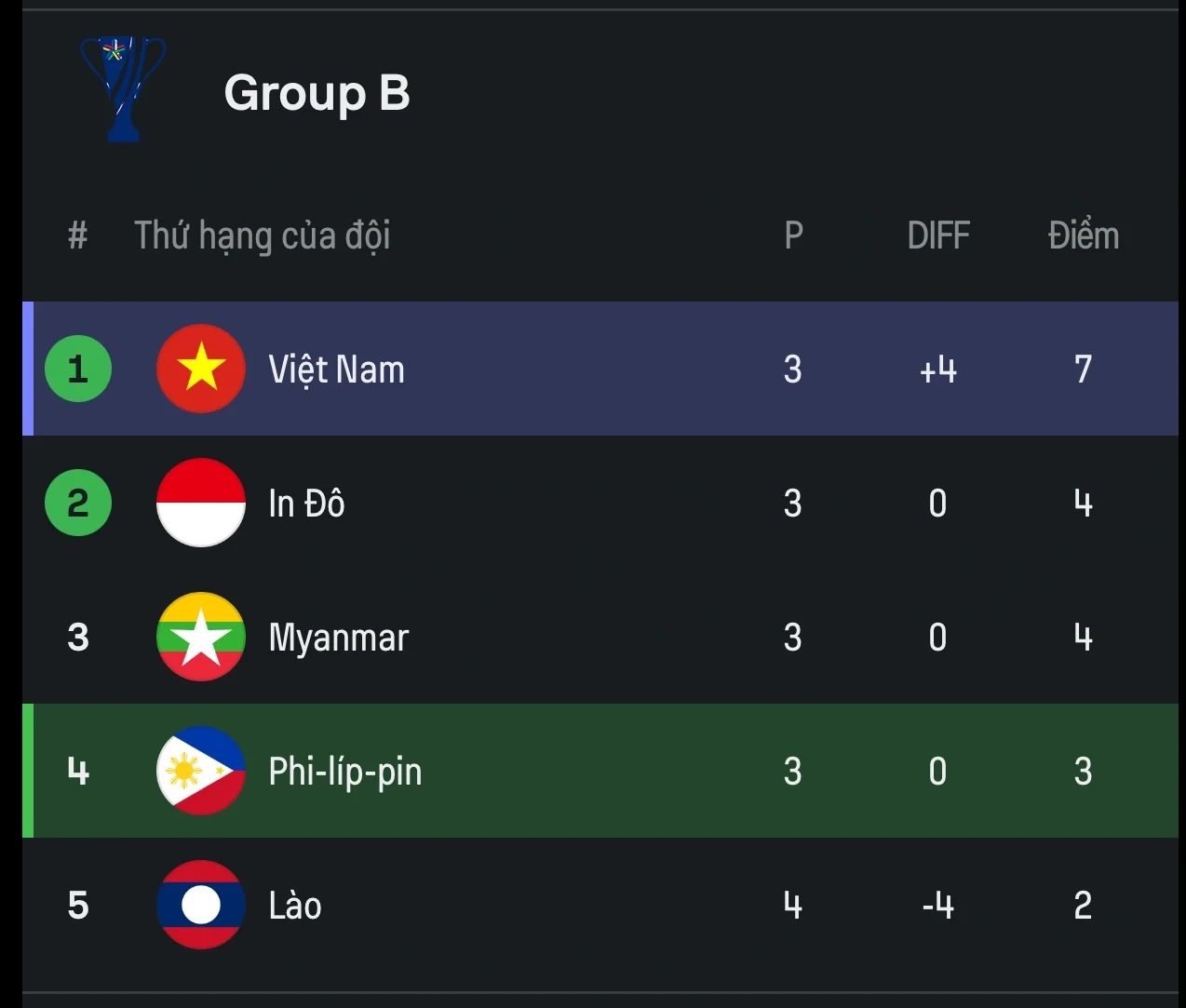This screenshot has width=1186, height=1008.
Task: Tap the Philippines flag icon
Action: [201, 771]
